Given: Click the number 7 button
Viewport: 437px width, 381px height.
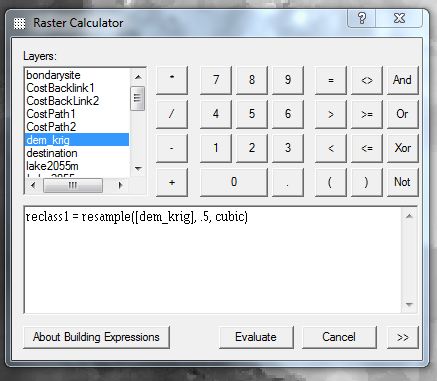Looking at the screenshot, I should 216,80.
